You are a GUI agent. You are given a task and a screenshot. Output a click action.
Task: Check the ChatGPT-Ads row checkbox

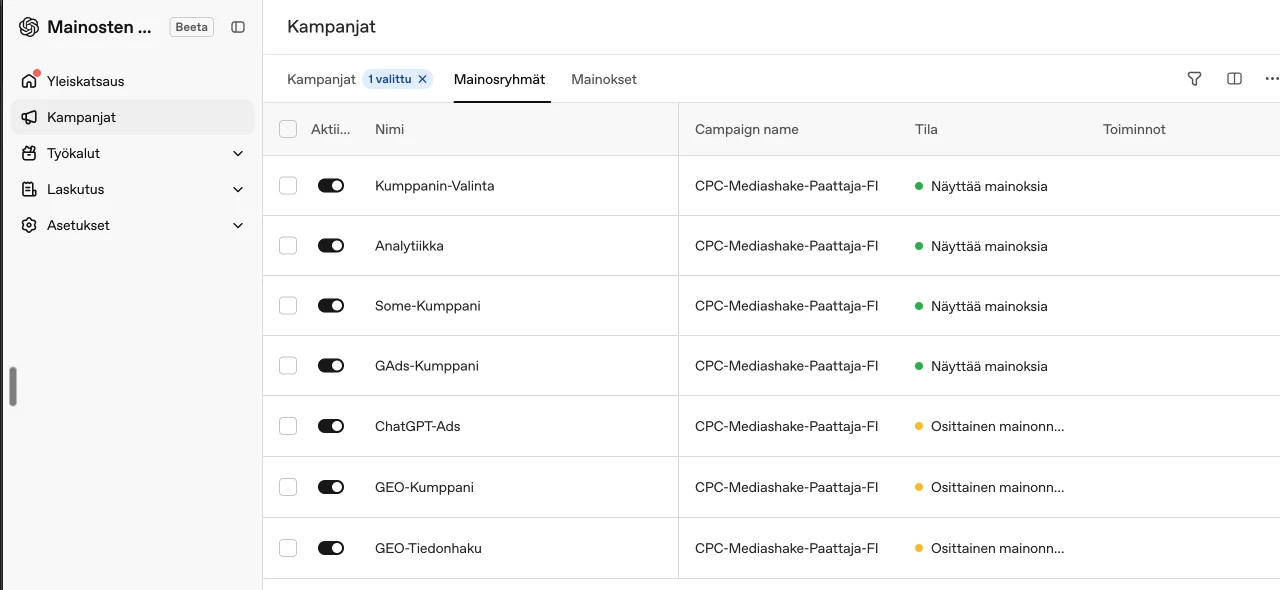coord(288,426)
